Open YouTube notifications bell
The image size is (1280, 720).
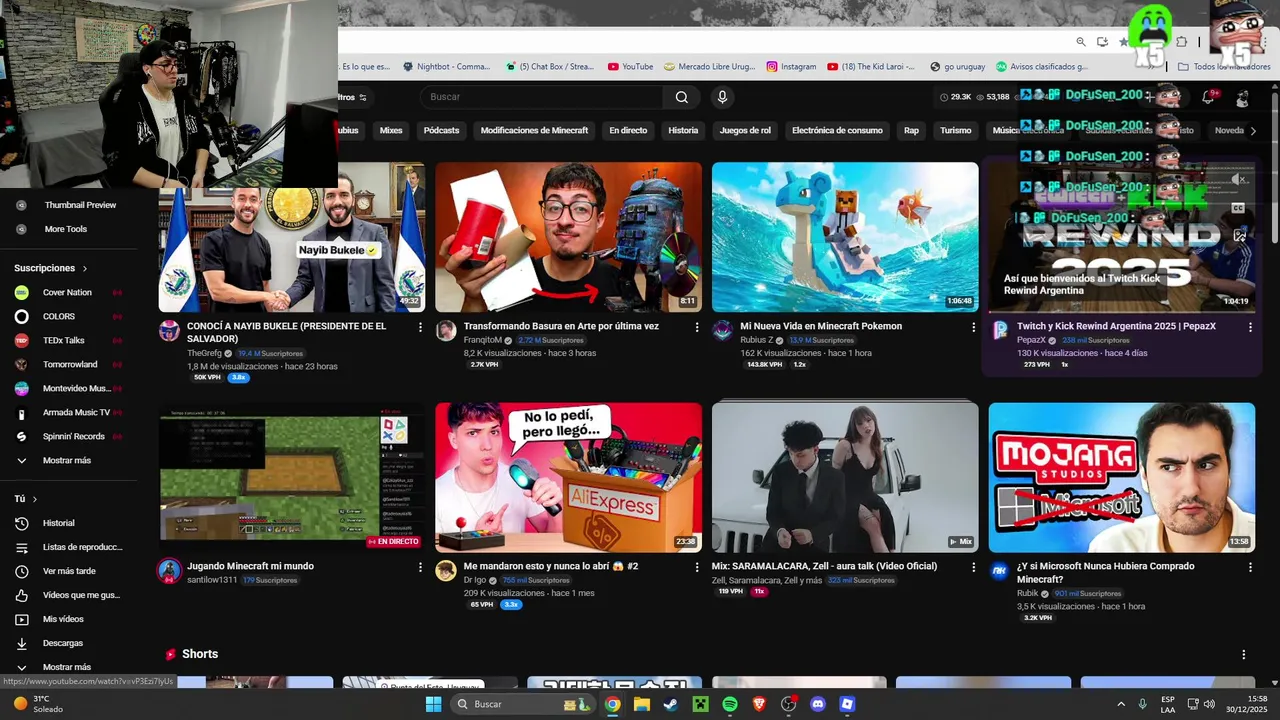click(1208, 97)
